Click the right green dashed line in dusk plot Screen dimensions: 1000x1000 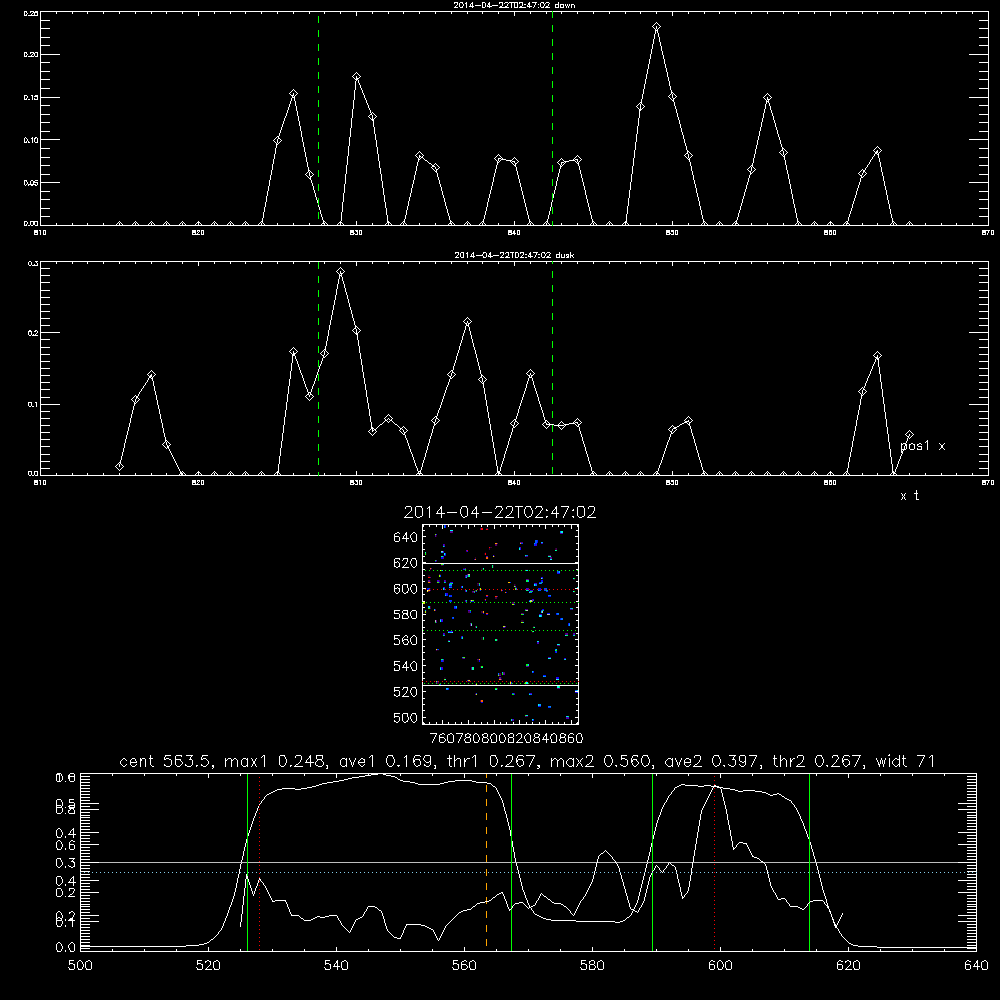(552, 368)
